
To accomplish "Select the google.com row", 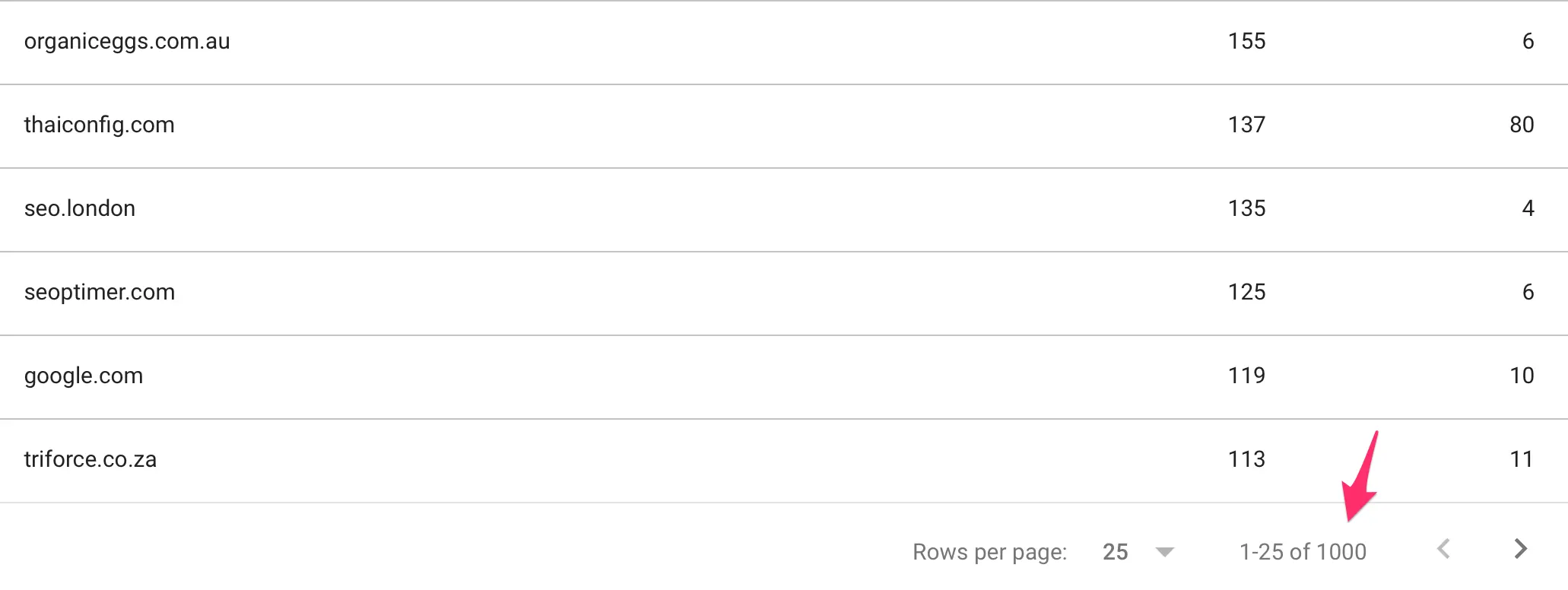I will 84,376.
